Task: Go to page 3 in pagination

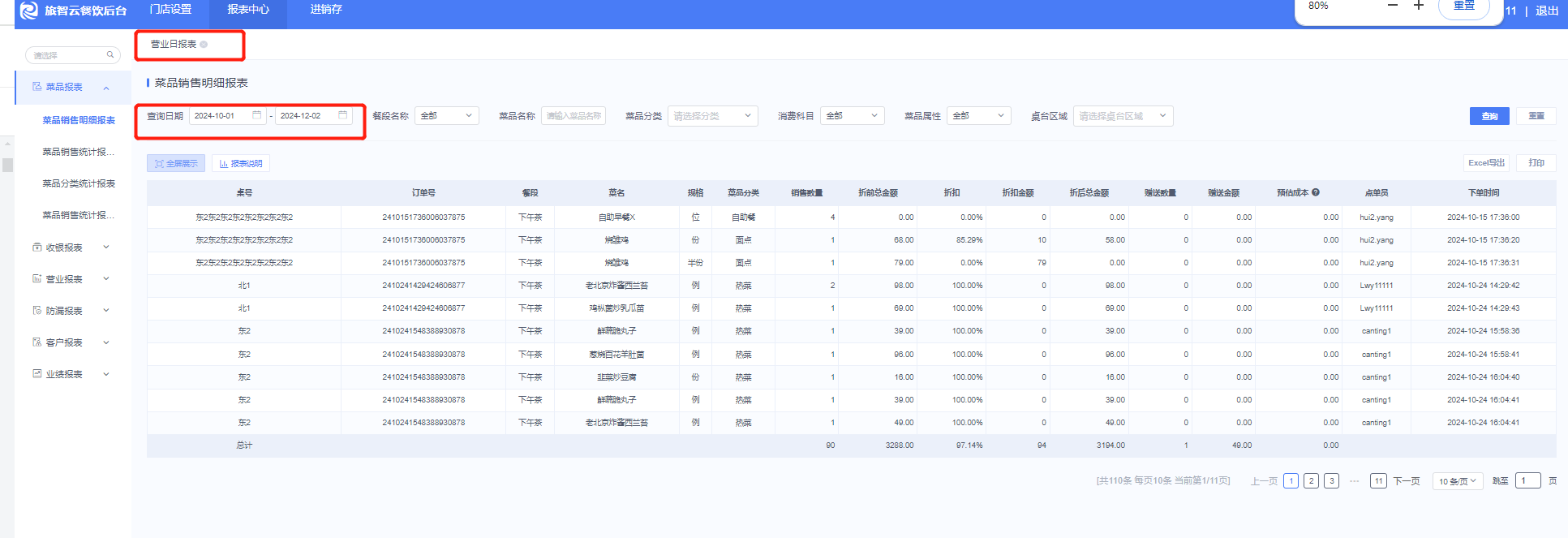Action: (1331, 481)
